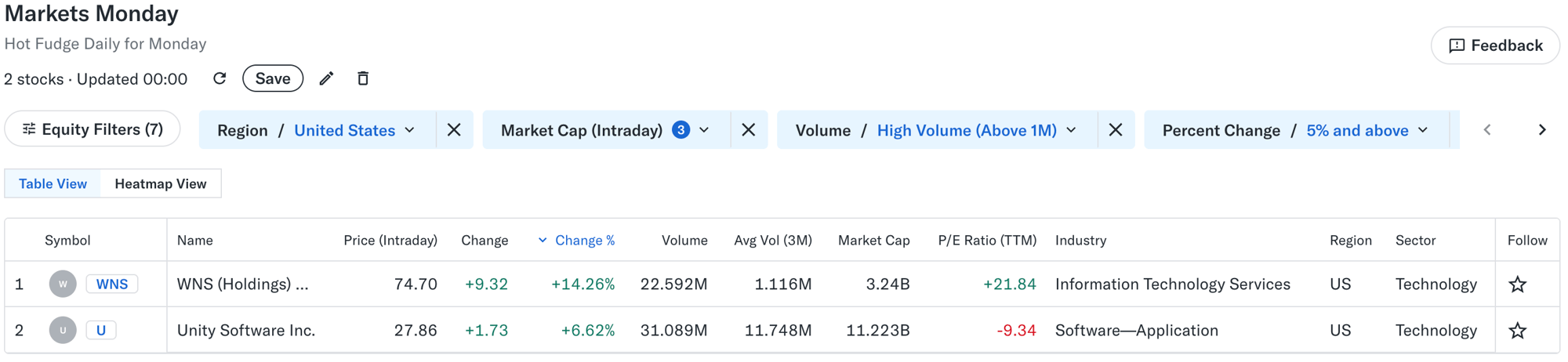The width and height of the screenshot is (1568, 362).
Task: Sort by P/E Ratio (TTM) header
Action: pyautogui.click(x=987, y=241)
